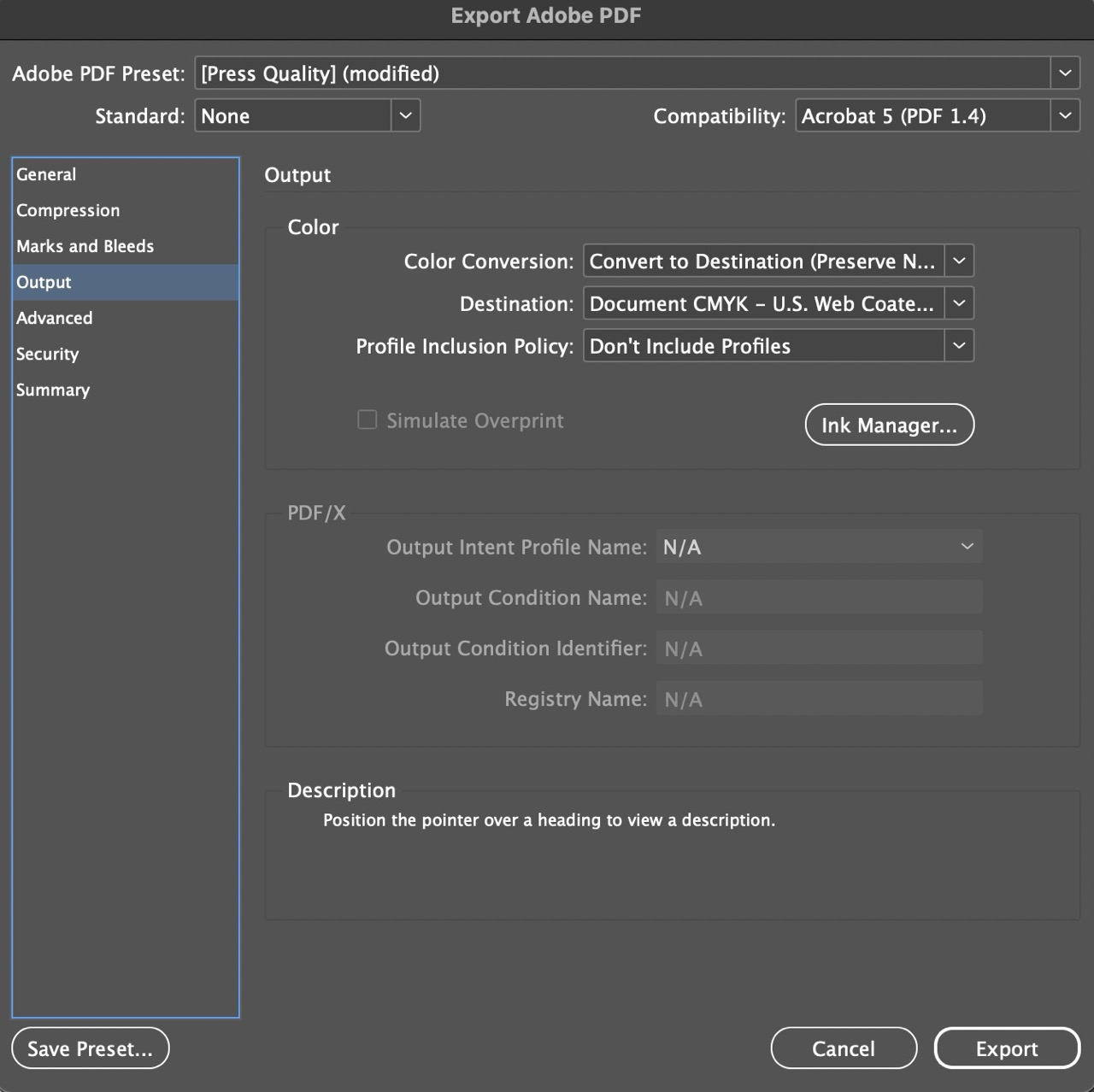Open the Standard dropdown showing None

click(308, 115)
